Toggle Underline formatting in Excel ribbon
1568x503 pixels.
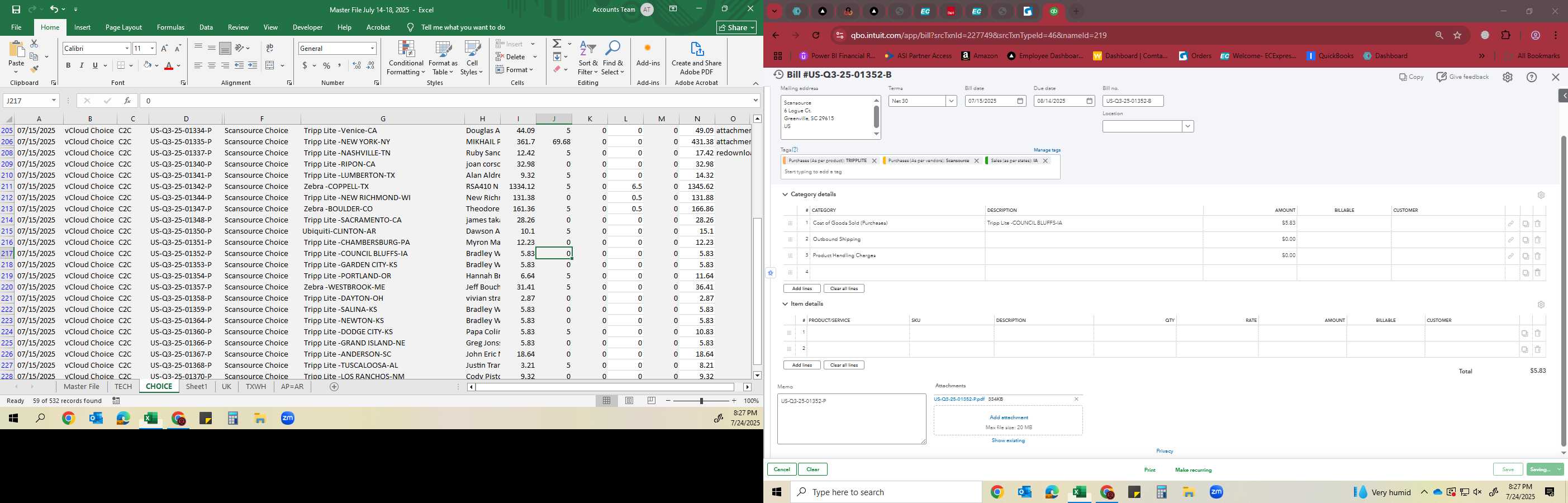tap(95, 65)
